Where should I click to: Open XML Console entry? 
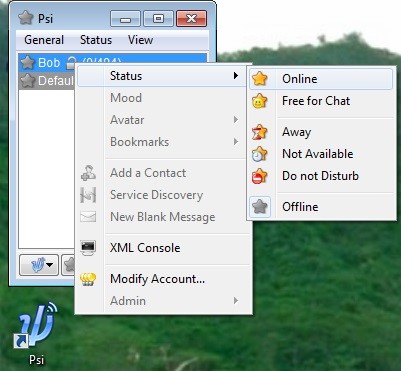(x=163, y=248)
